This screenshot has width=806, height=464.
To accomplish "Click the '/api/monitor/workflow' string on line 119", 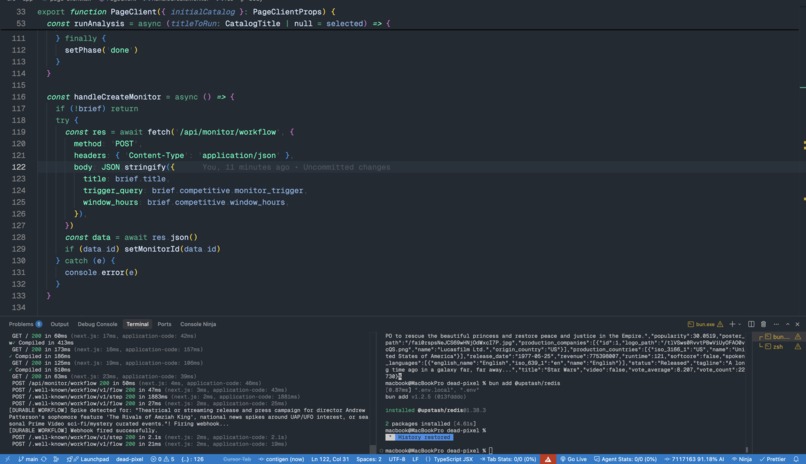I will (x=228, y=132).
